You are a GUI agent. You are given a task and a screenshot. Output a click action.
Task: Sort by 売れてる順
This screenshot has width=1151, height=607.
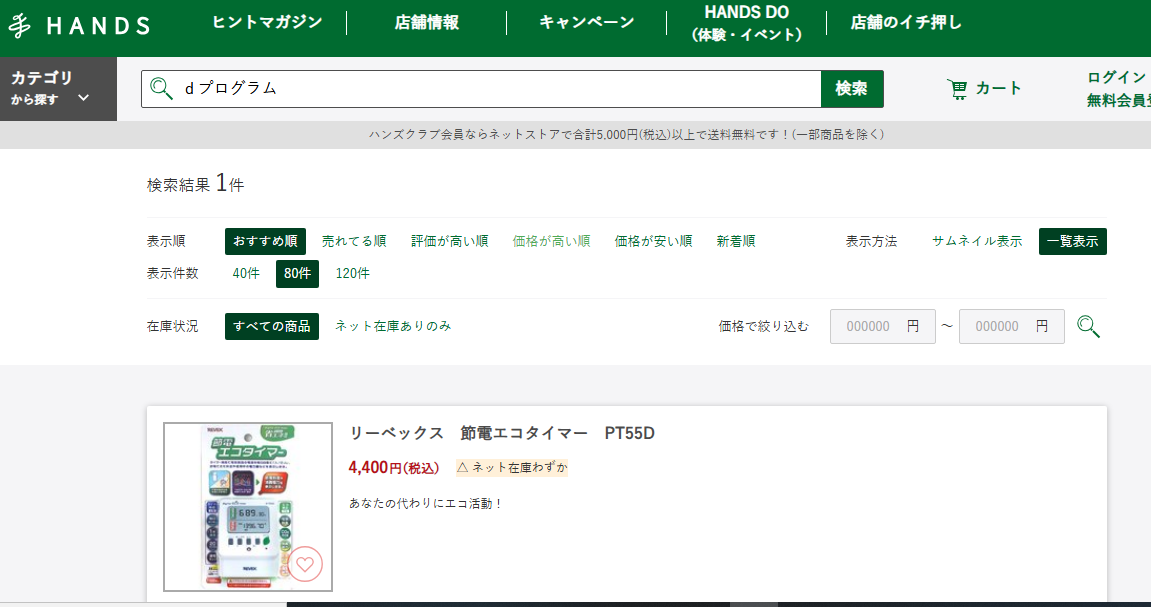point(354,241)
